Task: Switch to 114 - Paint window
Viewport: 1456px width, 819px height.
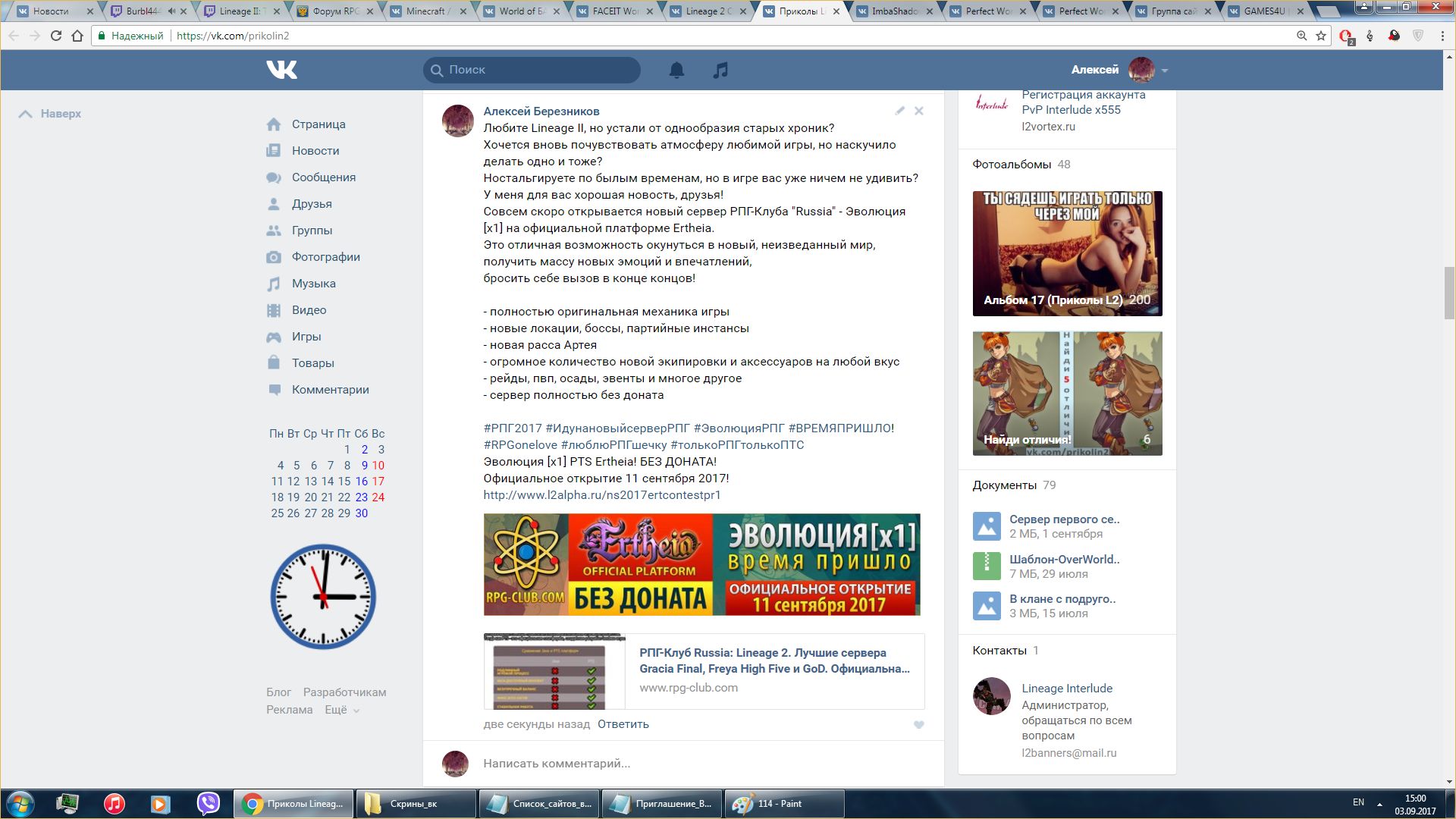Action: 784,804
